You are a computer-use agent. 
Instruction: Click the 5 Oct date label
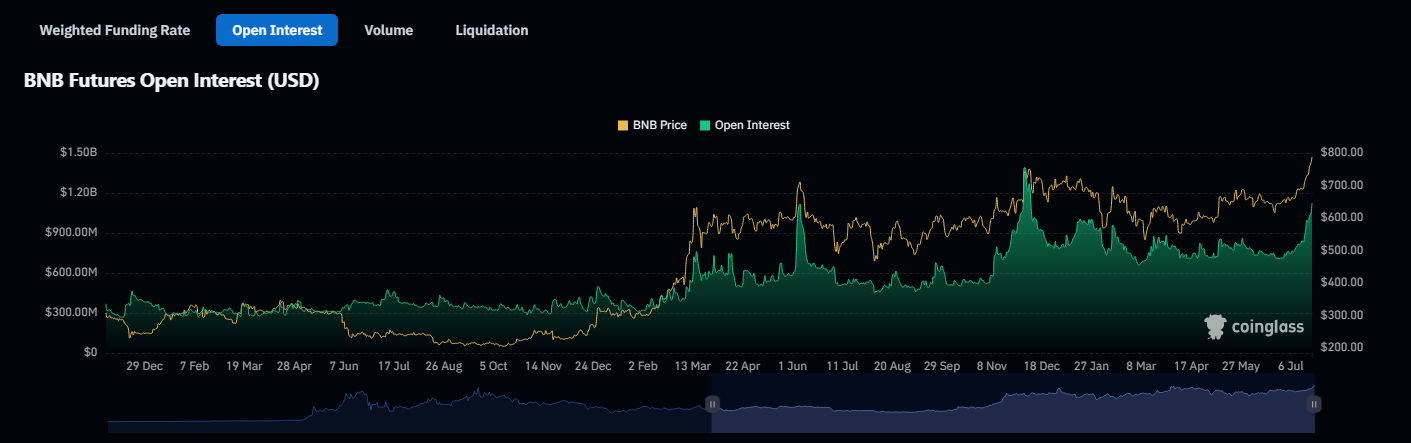494,367
